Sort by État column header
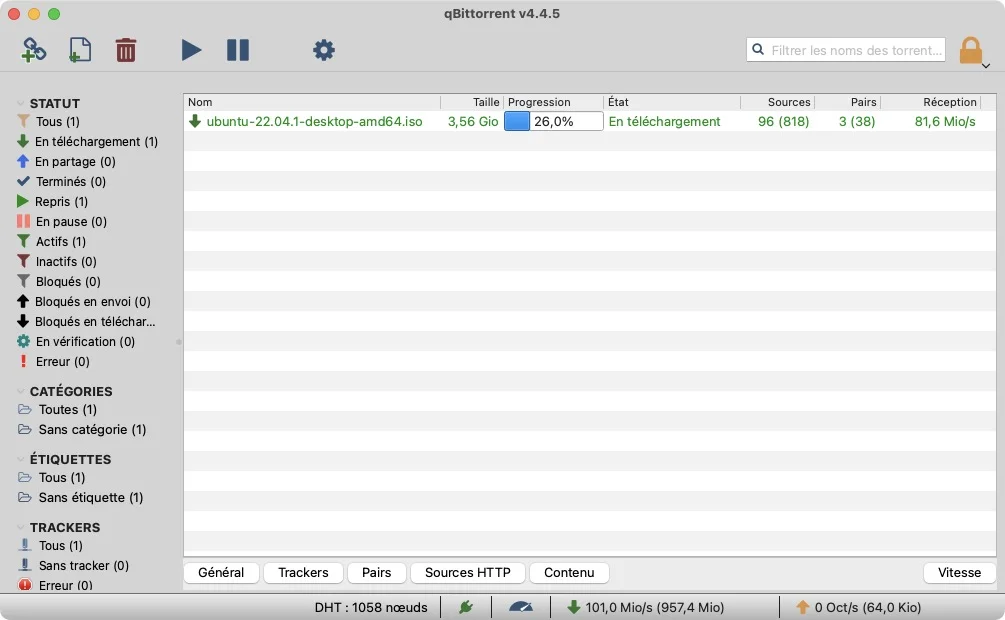1005x620 pixels. [x=672, y=102]
